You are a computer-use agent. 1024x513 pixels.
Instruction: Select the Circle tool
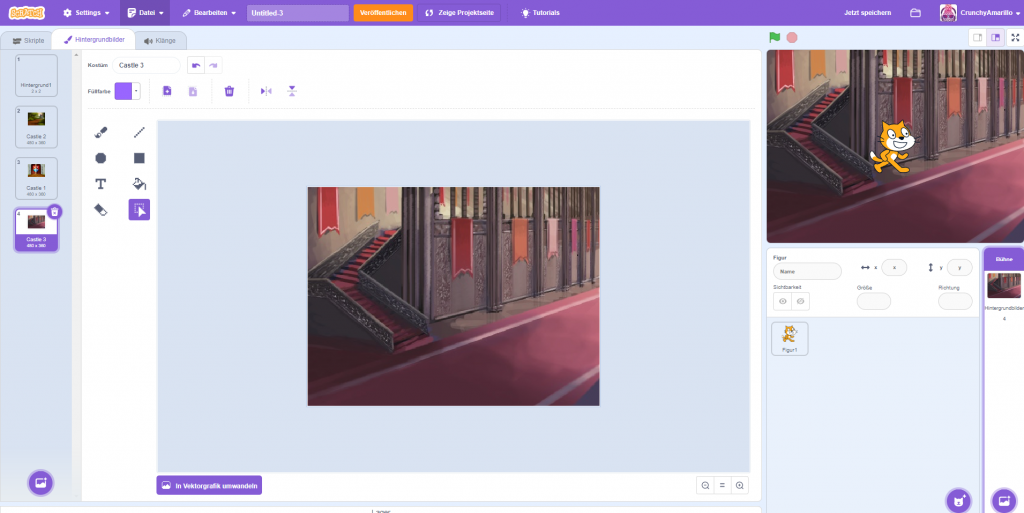101,159
